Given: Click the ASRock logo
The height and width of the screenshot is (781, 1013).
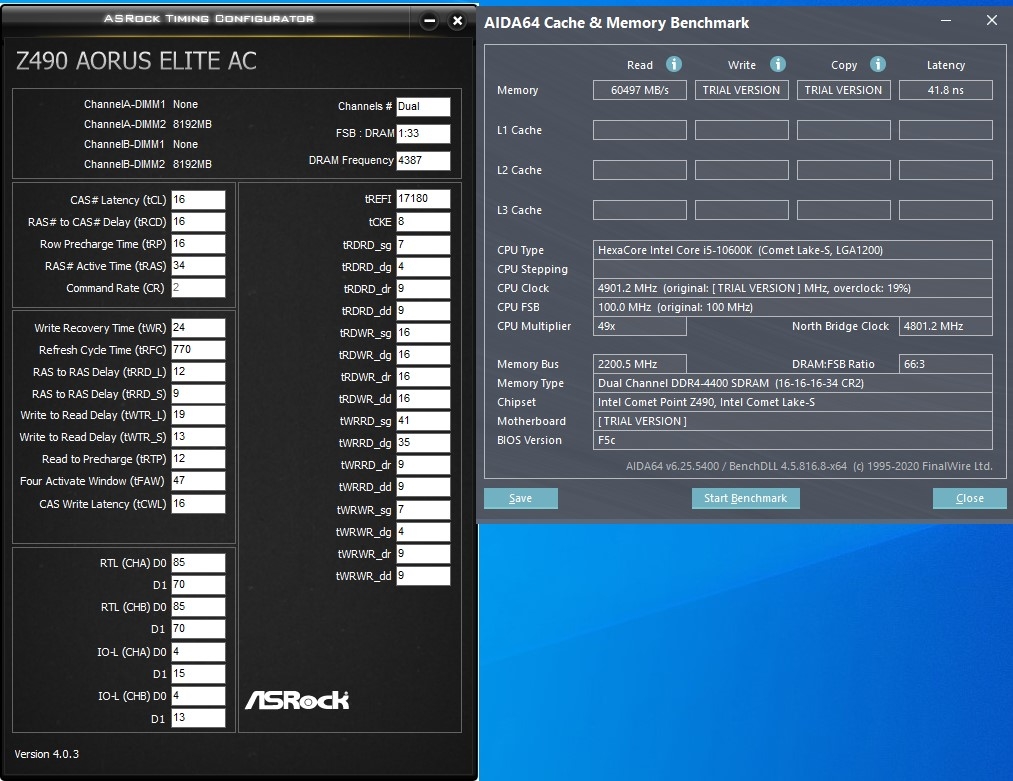Looking at the screenshot, I should (x=297, y=700).
